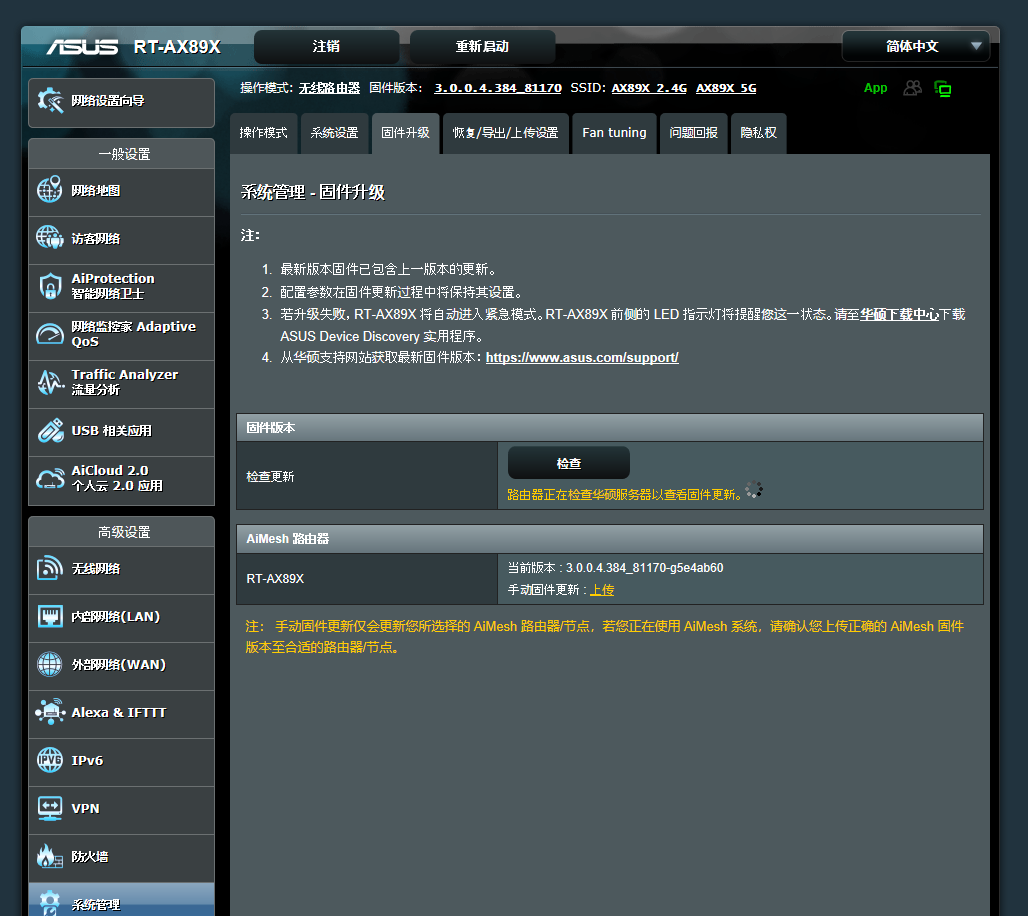Select the 固件升级 tab
The width and height of the screenshot is (1028, 916).
(x=405, y=133)
